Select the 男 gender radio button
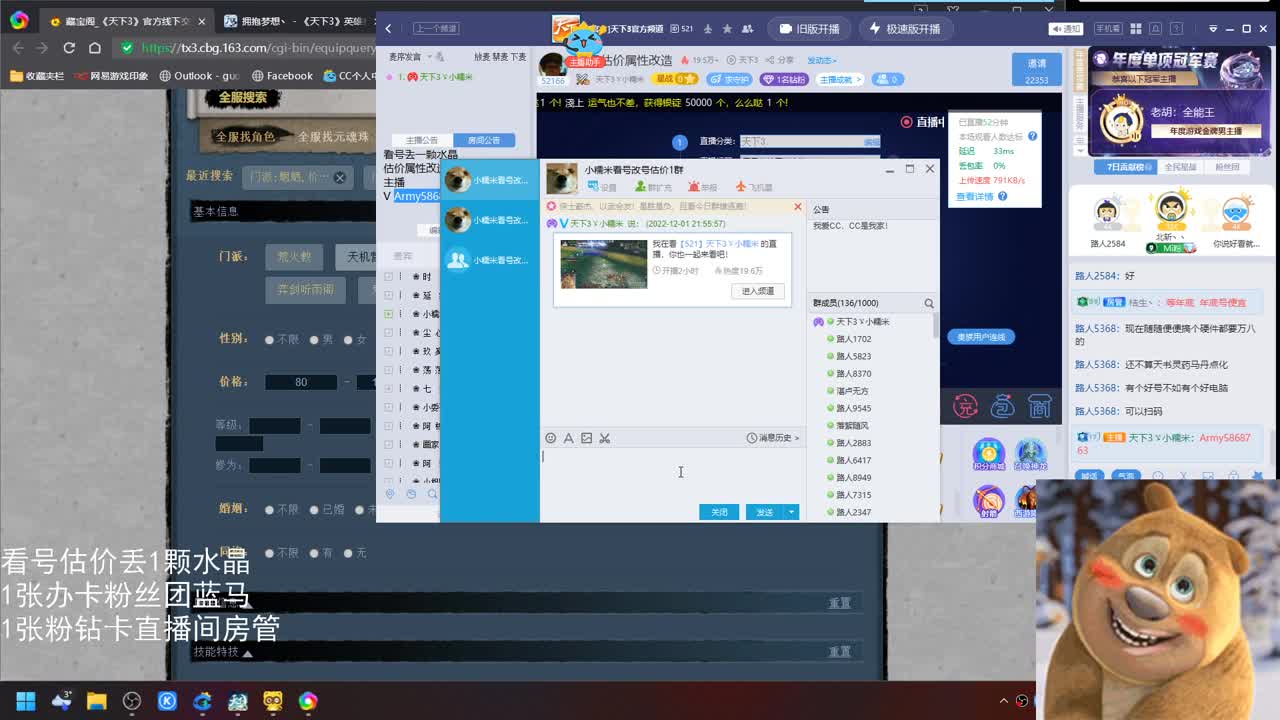 313,340
